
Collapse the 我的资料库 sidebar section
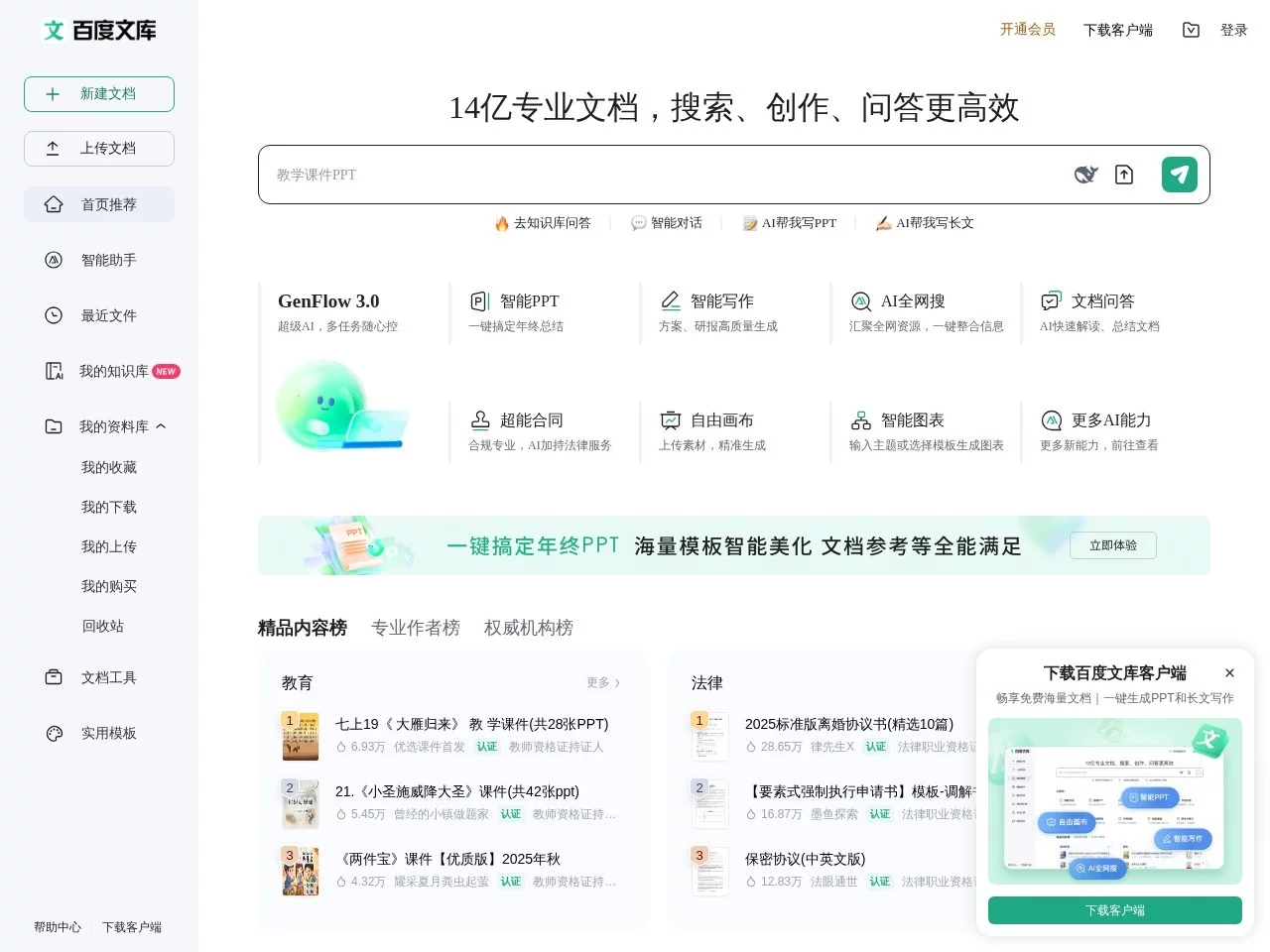click(x=162, y=426)
